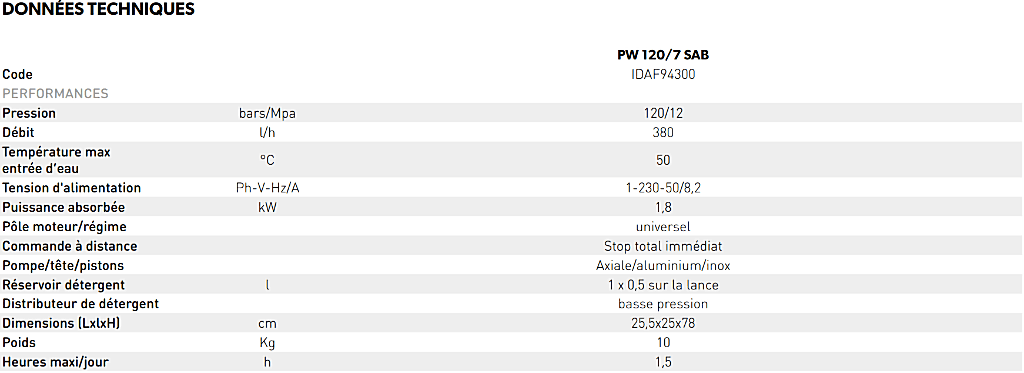Select the dimensions value 25,5x25x78
This screenshot has width=1024, height=373.
(x=663, y=323)
